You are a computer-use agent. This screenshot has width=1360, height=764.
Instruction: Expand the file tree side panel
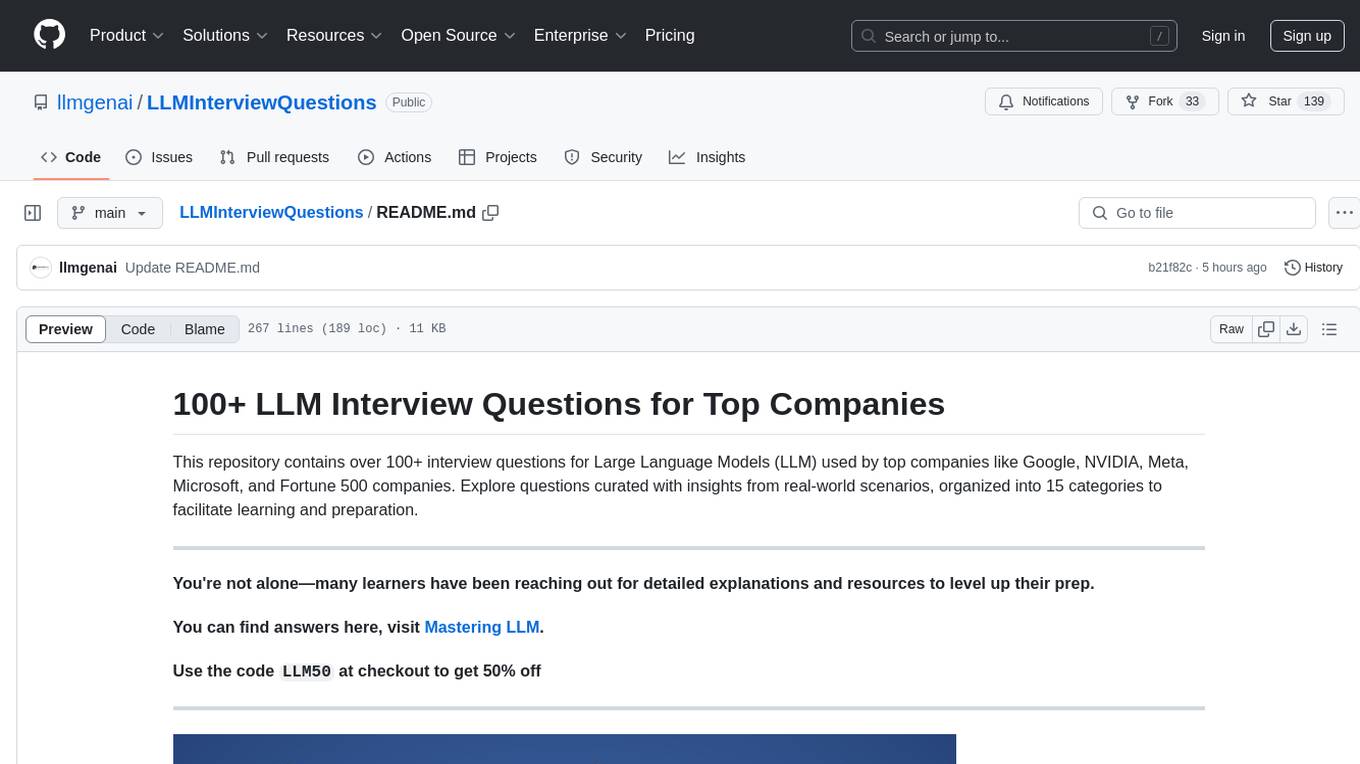point(33,213)
